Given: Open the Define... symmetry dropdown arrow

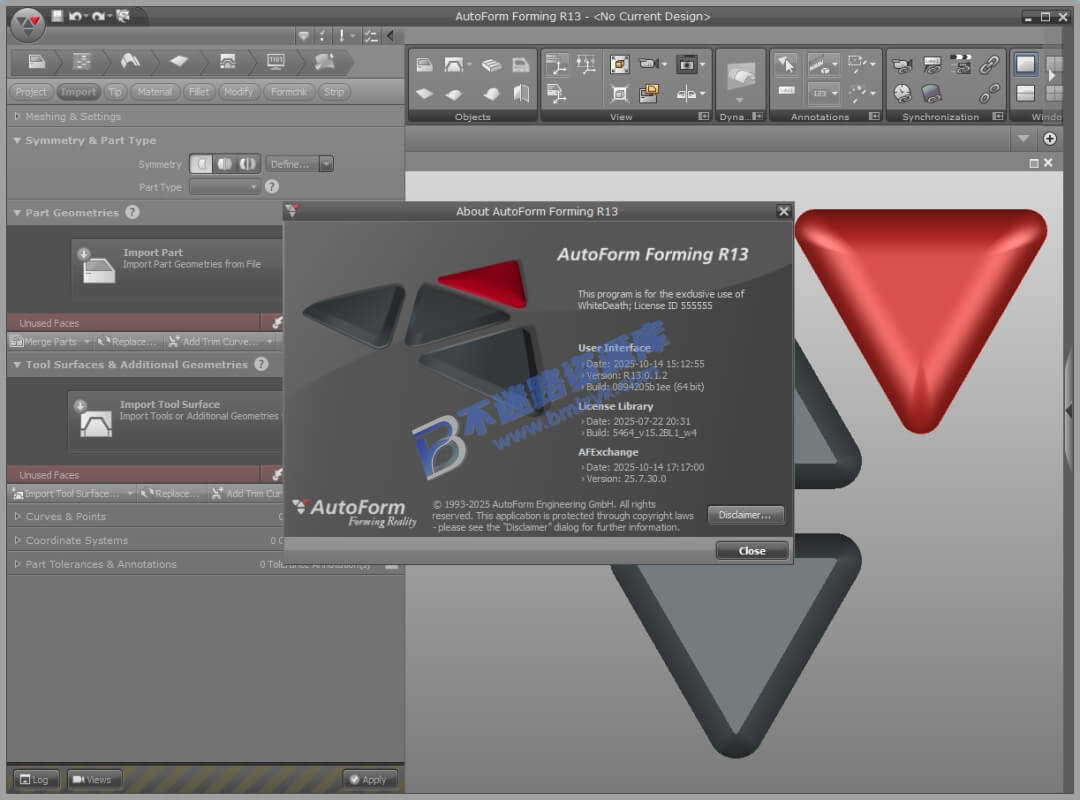Looking at the screenshot, I should pyautogui.click(x=326, y=164).
